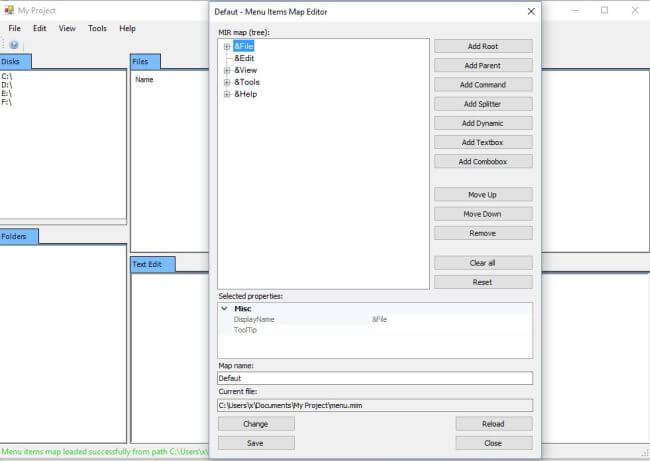
Task: Select drive D:\ in Disks list
Action: click(7, 85)
